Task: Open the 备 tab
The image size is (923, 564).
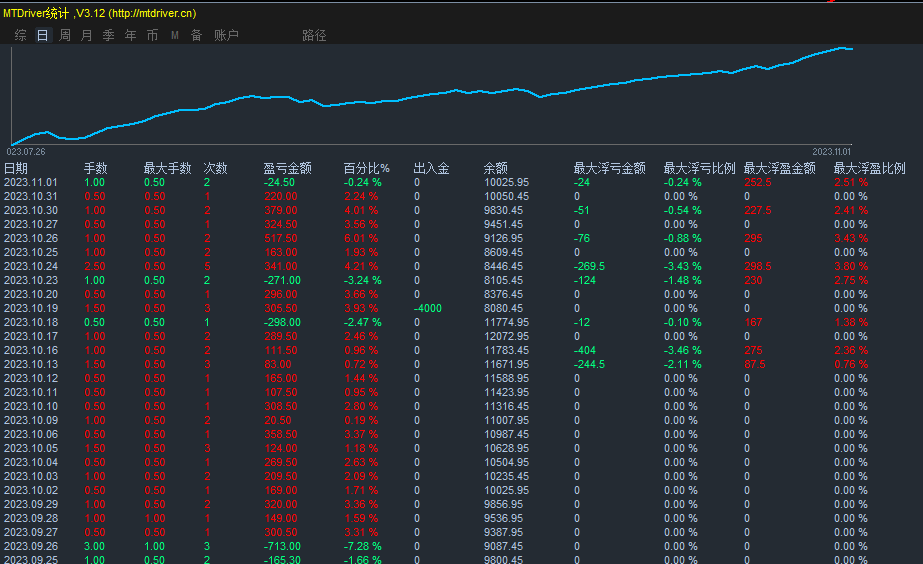Action: point(196,35)
